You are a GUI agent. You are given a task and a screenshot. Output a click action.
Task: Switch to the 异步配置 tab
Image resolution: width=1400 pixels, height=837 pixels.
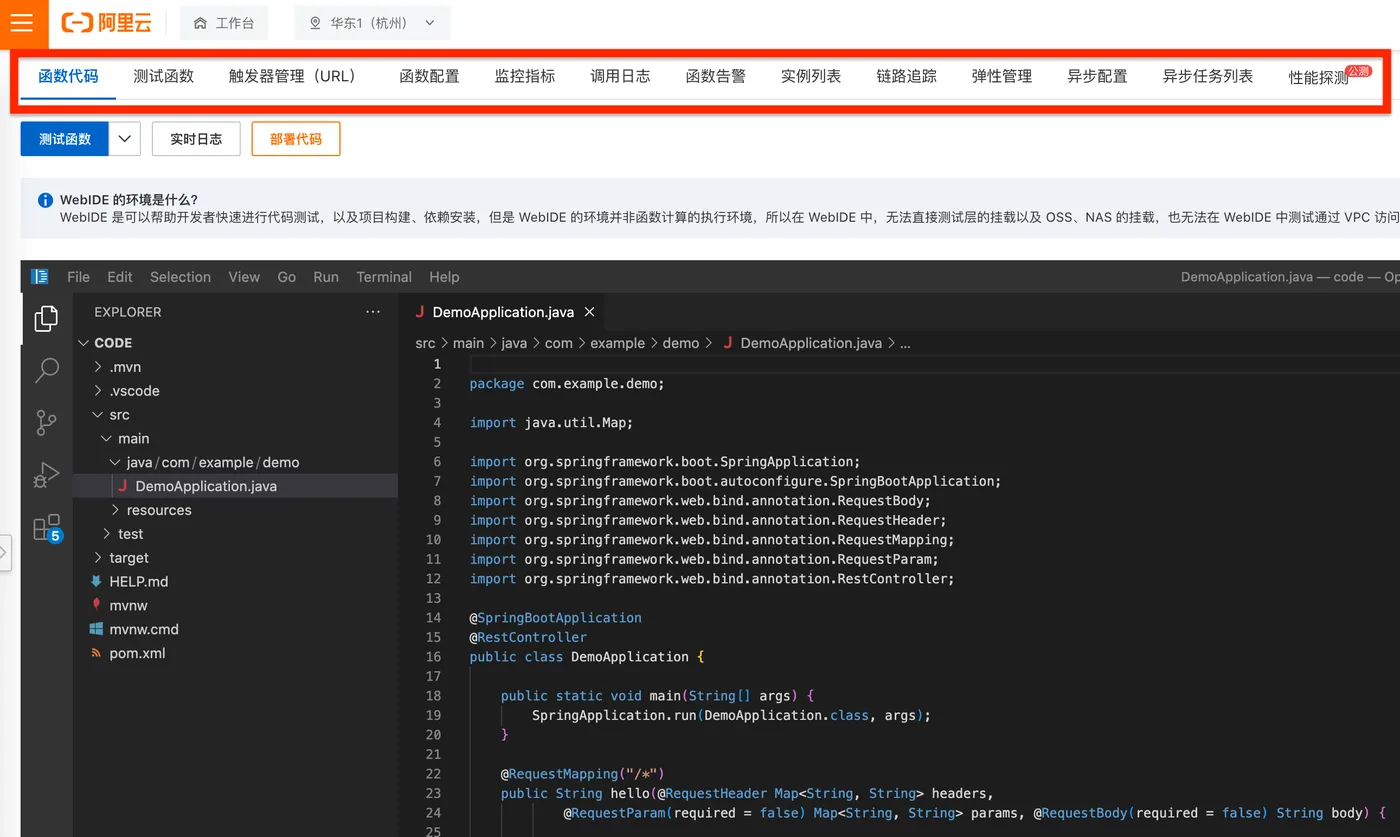[x=1097, y=76]
